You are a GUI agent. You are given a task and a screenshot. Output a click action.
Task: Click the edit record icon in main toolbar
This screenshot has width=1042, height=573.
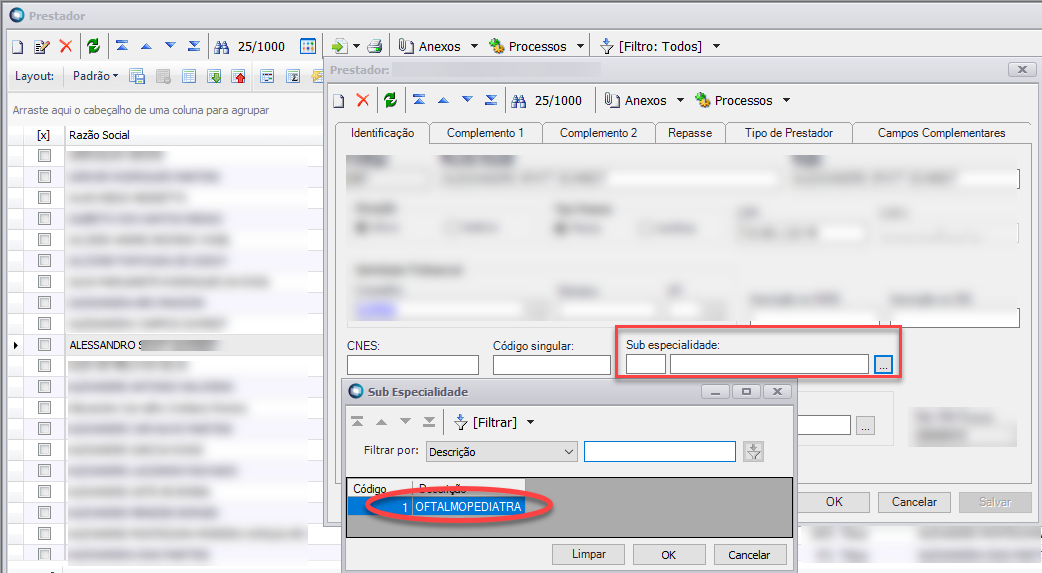click(x=42, y=47)
